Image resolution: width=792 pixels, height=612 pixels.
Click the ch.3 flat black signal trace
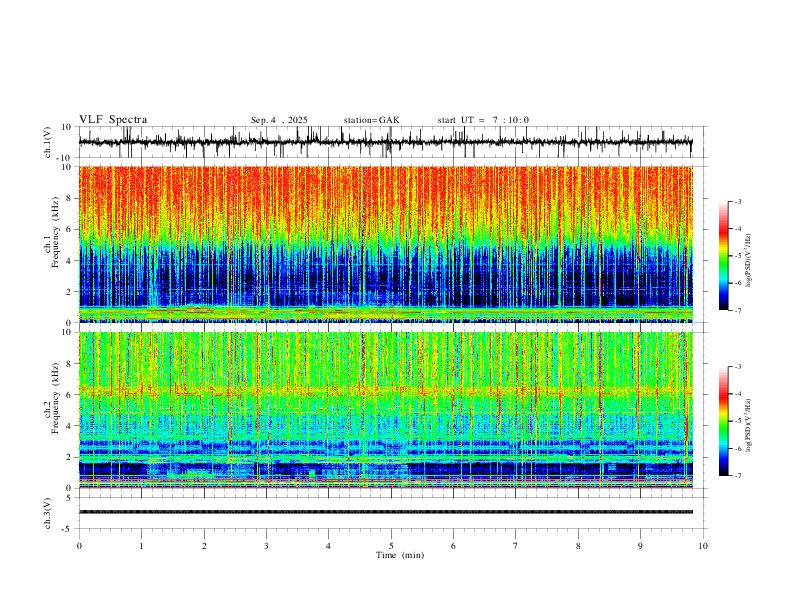coord(385,512)
